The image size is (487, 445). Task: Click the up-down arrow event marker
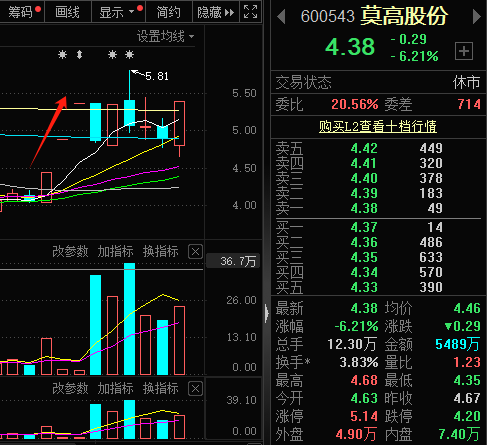(79, 54)
